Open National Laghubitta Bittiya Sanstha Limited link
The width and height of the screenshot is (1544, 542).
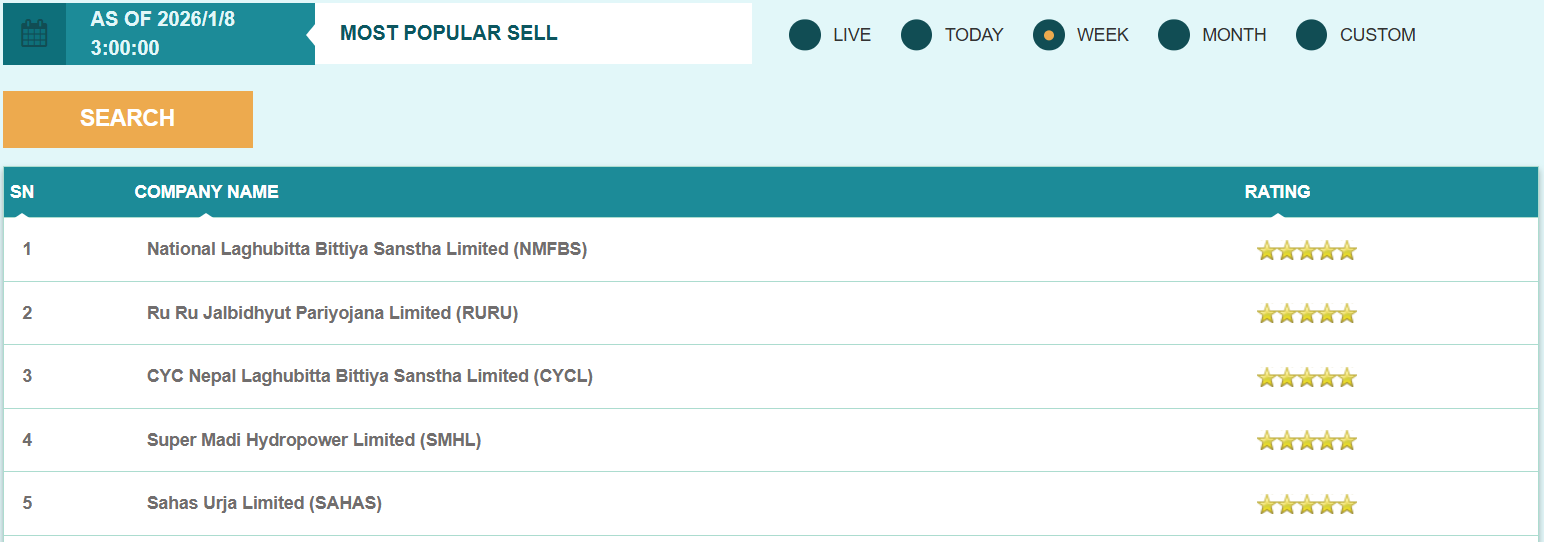pos(366,249)
